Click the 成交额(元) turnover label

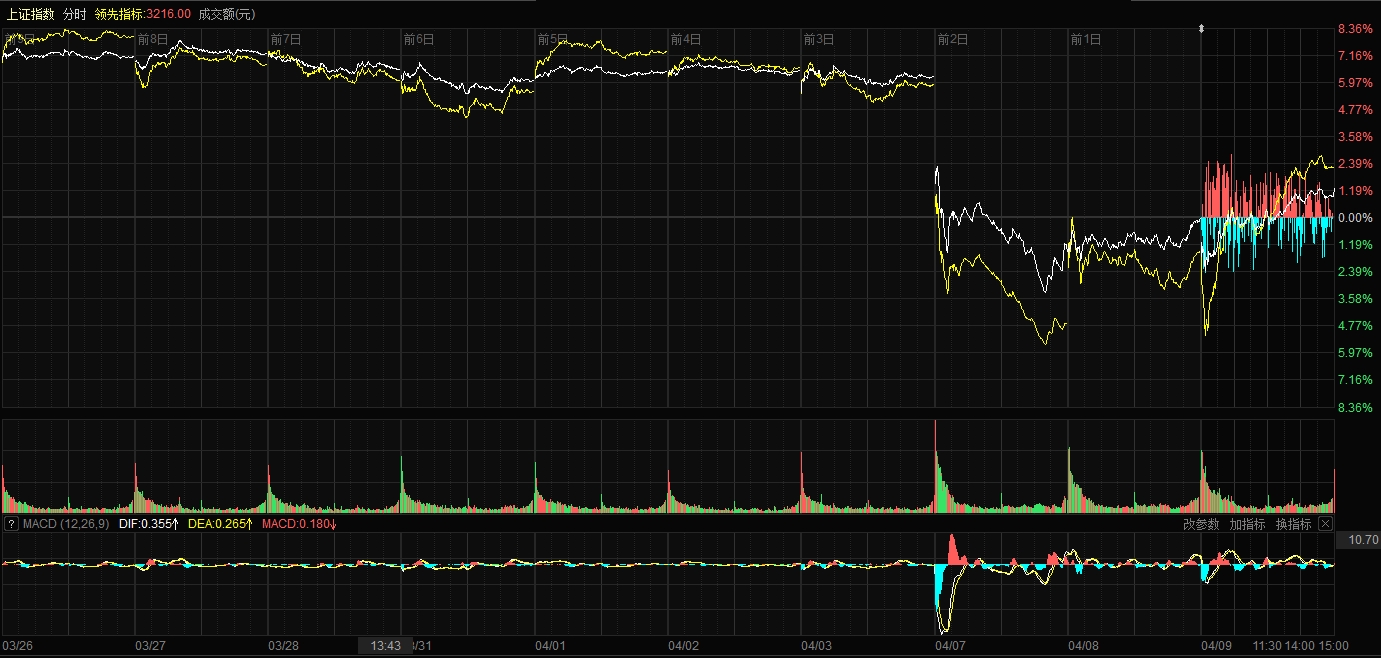pos(227,14)
